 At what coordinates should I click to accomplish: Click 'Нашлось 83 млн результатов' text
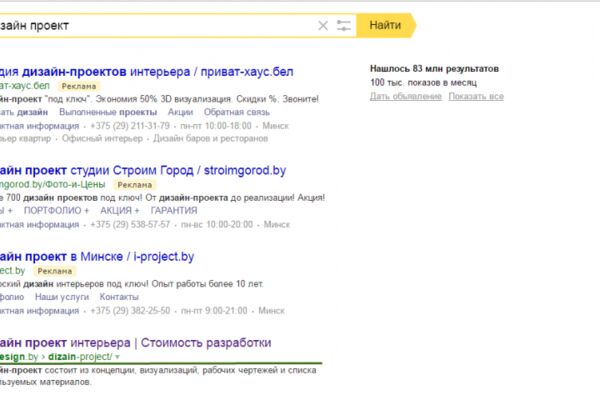434,69
